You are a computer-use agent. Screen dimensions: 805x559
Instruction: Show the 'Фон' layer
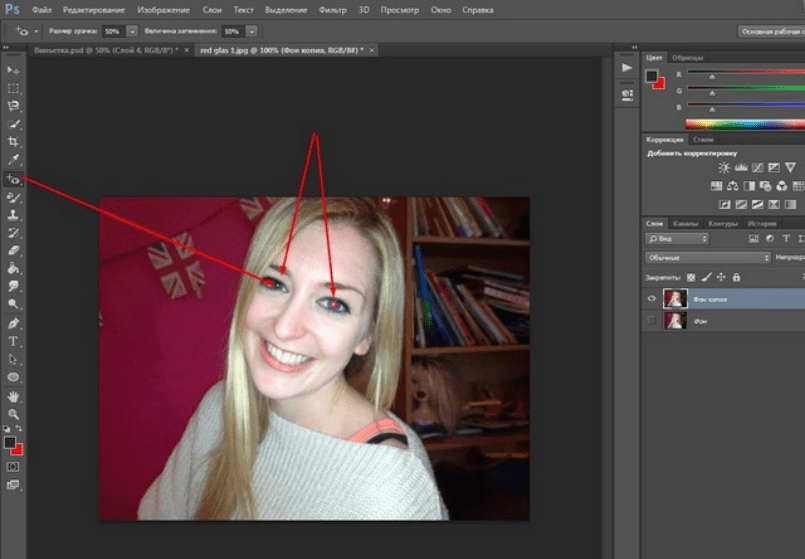(652, 321)
